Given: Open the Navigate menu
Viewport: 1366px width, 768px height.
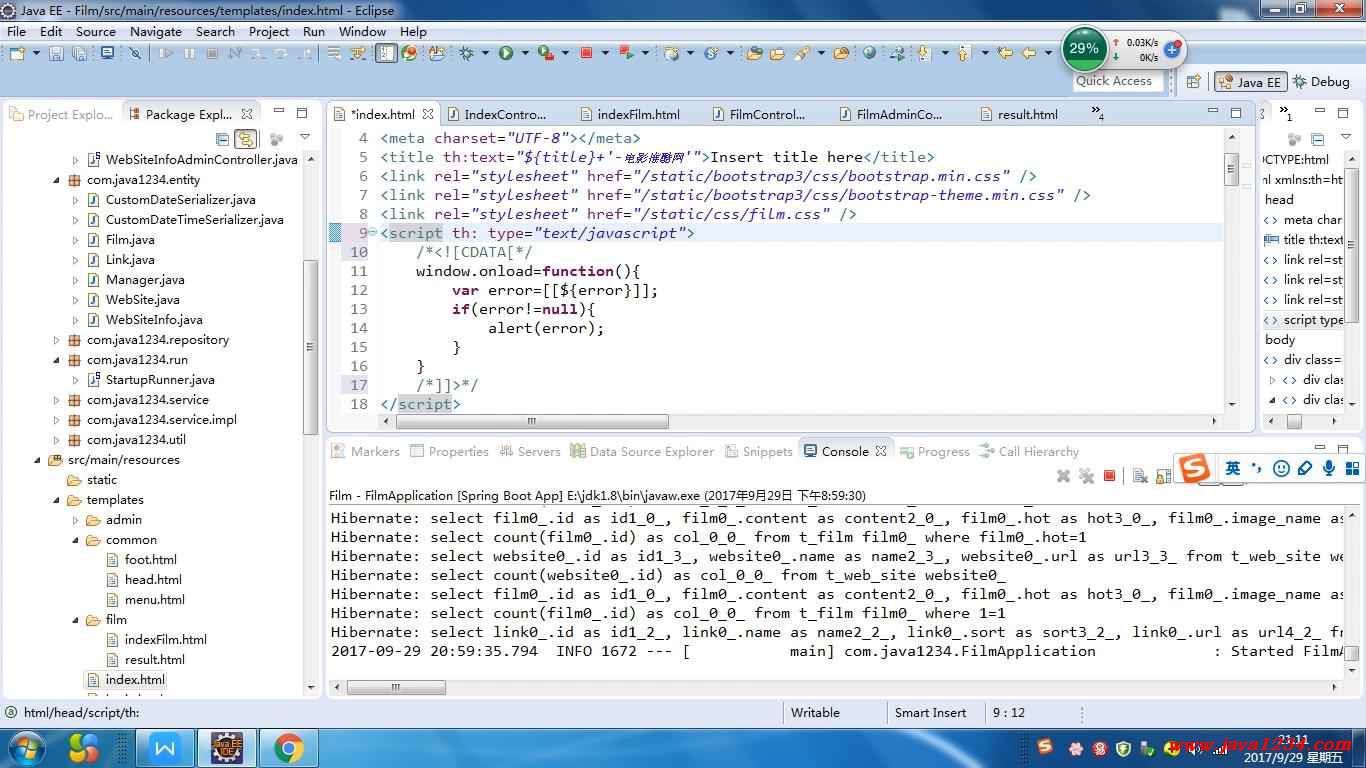Looking at the screenshot, I should [x=155, y=31].
